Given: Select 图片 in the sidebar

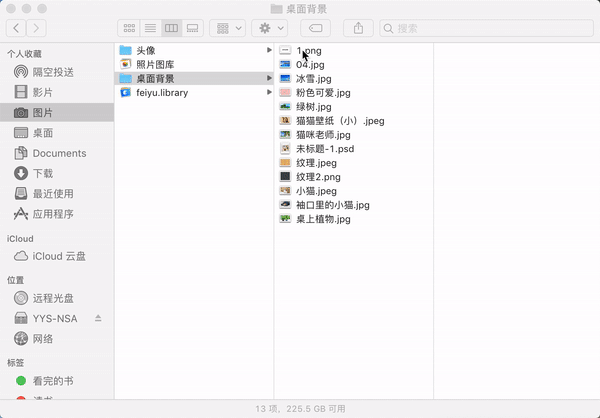Looking at the screenshot, I should coord(57,113).
